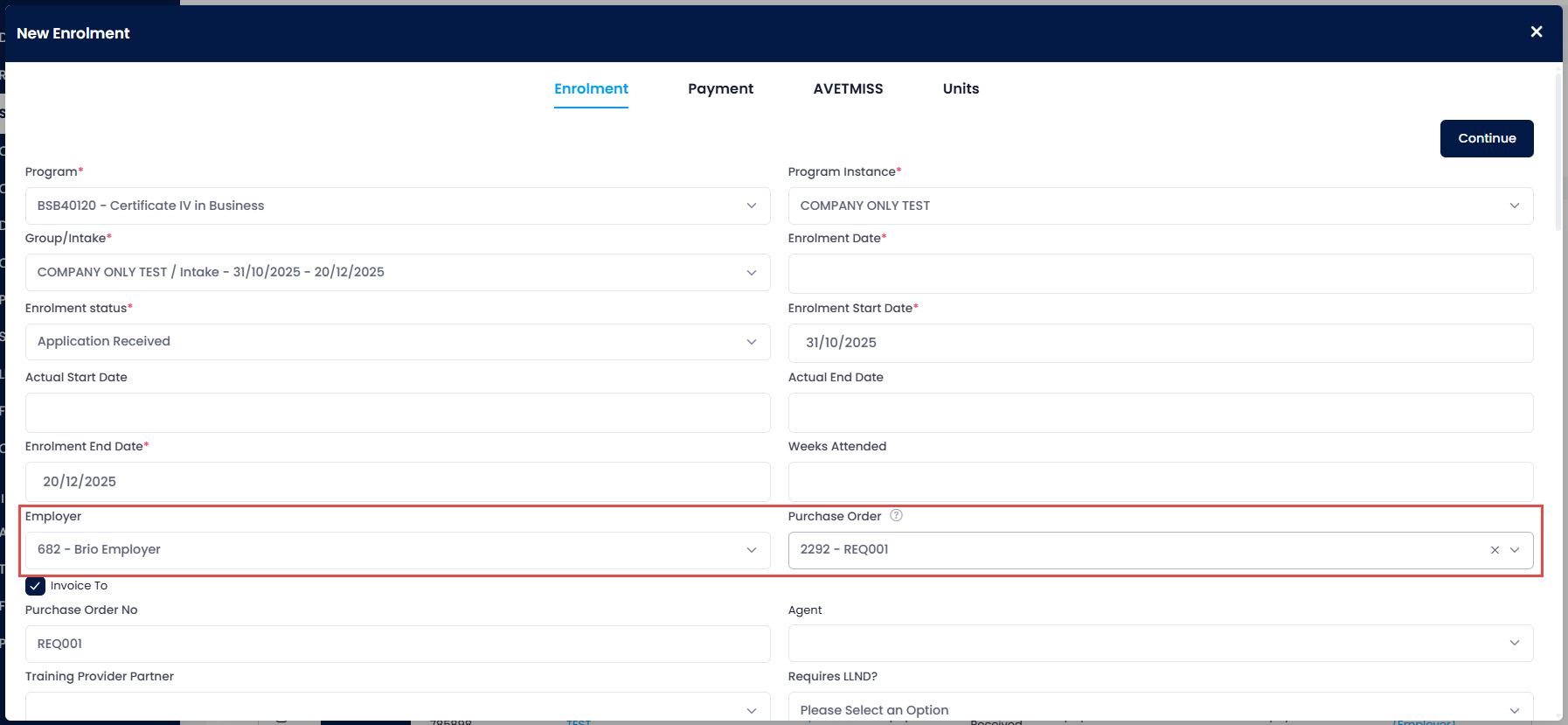Viewport: 1568px width, 725px height.
Task: Go to the Units tab
Action: pyautogui.click(x=961, y=88)
